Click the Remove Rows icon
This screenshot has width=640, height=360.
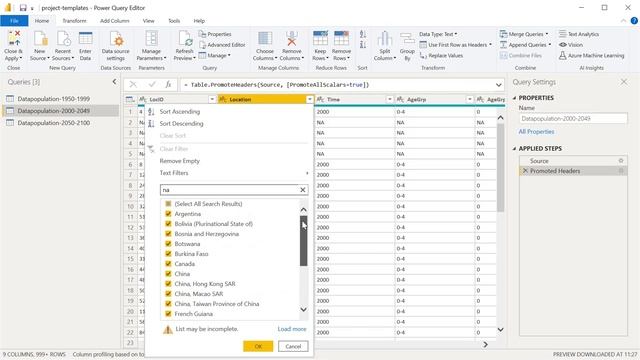(341, 39)
